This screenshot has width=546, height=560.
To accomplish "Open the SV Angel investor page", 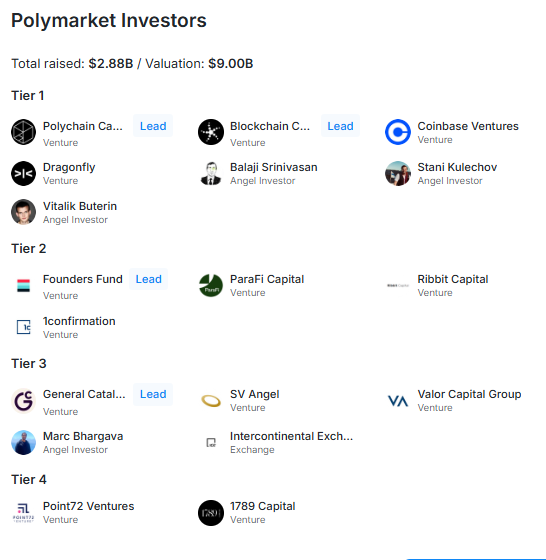I will click(255, 394).
